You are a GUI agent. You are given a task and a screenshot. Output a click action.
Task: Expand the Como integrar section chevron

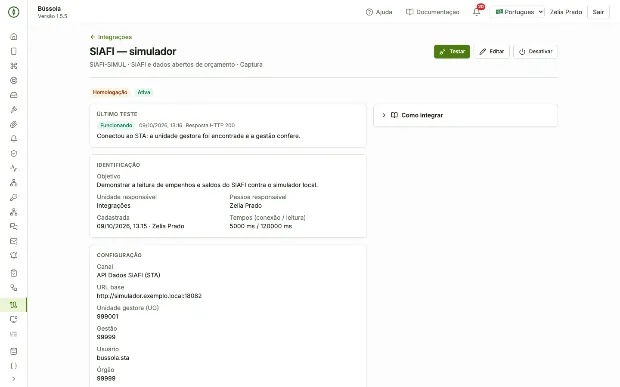384,115
